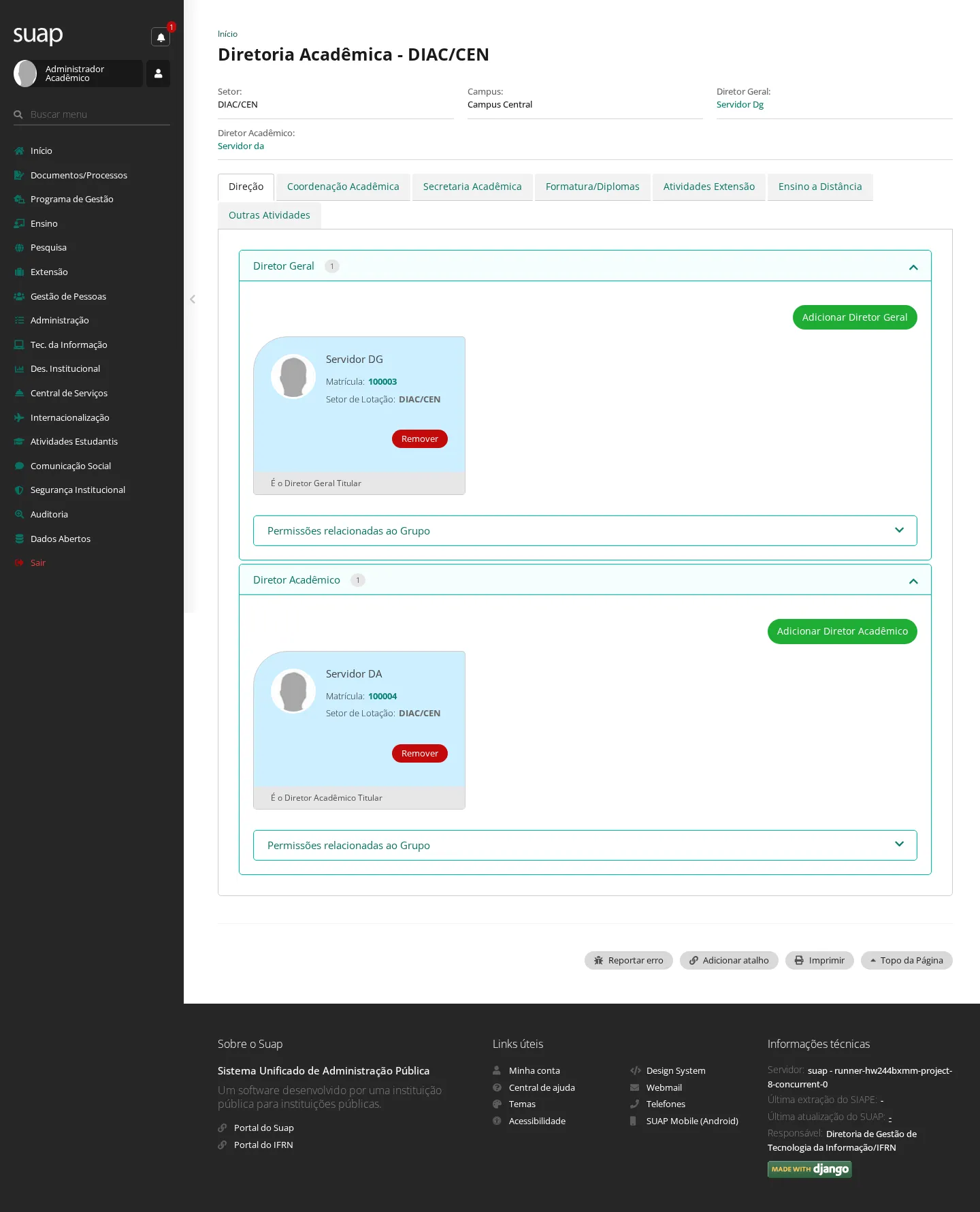This screenshot has width=980, height=1212.
Task: Open the Secretaria Acadêmica tab
Action: tap(472, 187)
